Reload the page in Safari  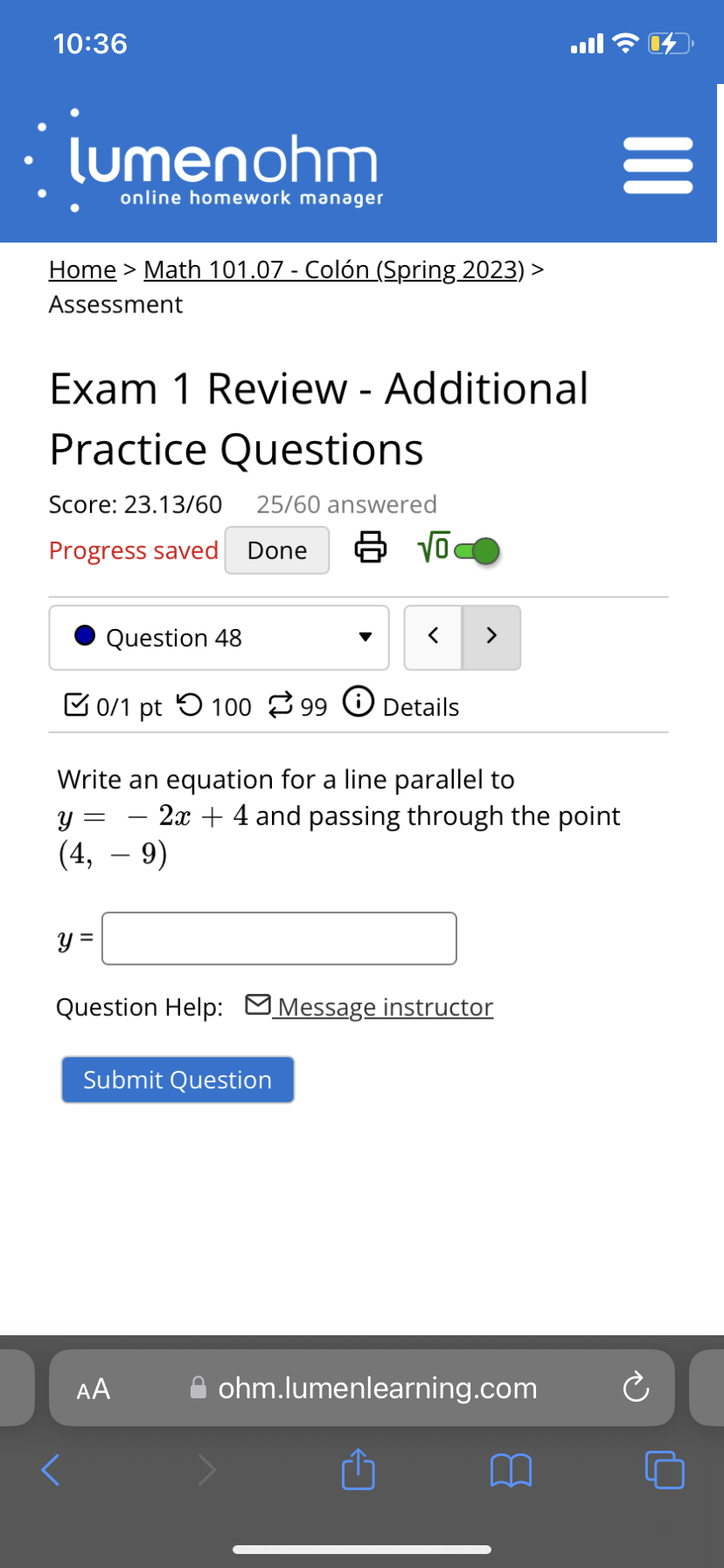636,1388
